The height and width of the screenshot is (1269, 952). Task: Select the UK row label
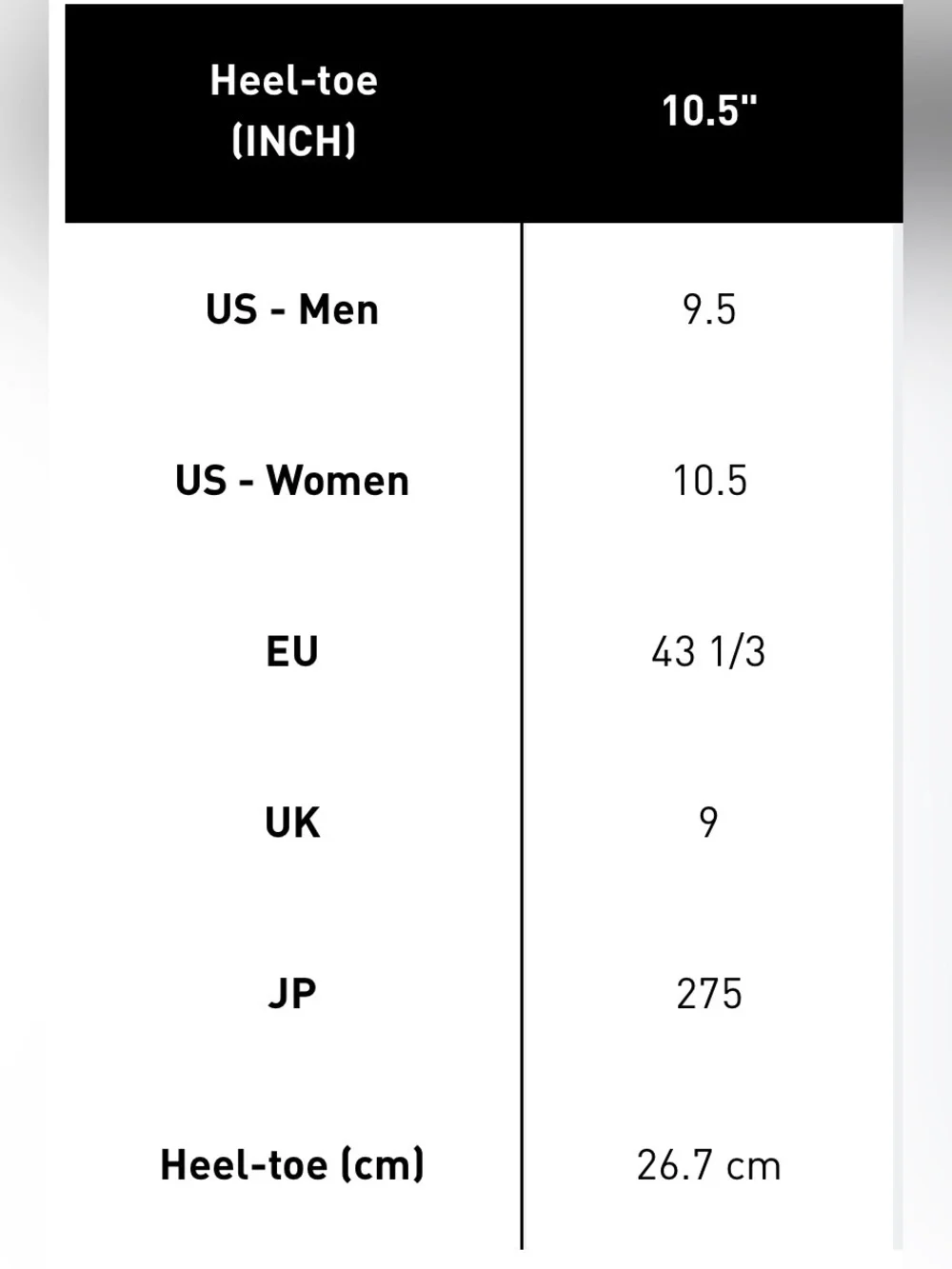[x=292, y=823]
